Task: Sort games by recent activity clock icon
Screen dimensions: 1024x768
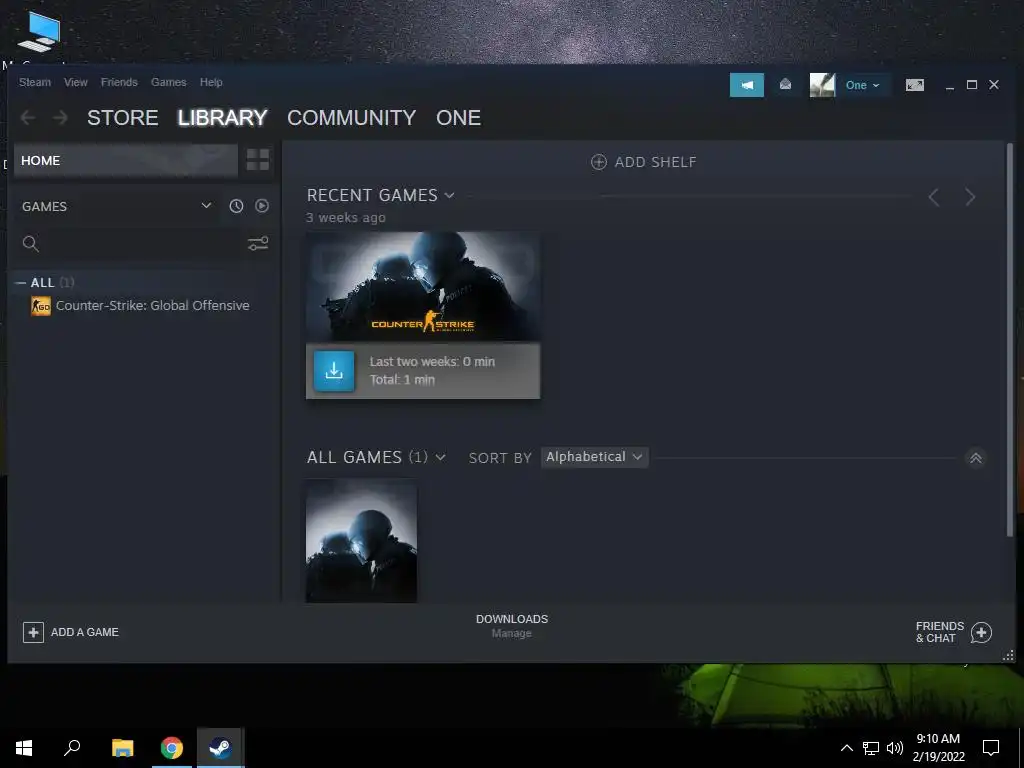Action: [x=236, y=206]
